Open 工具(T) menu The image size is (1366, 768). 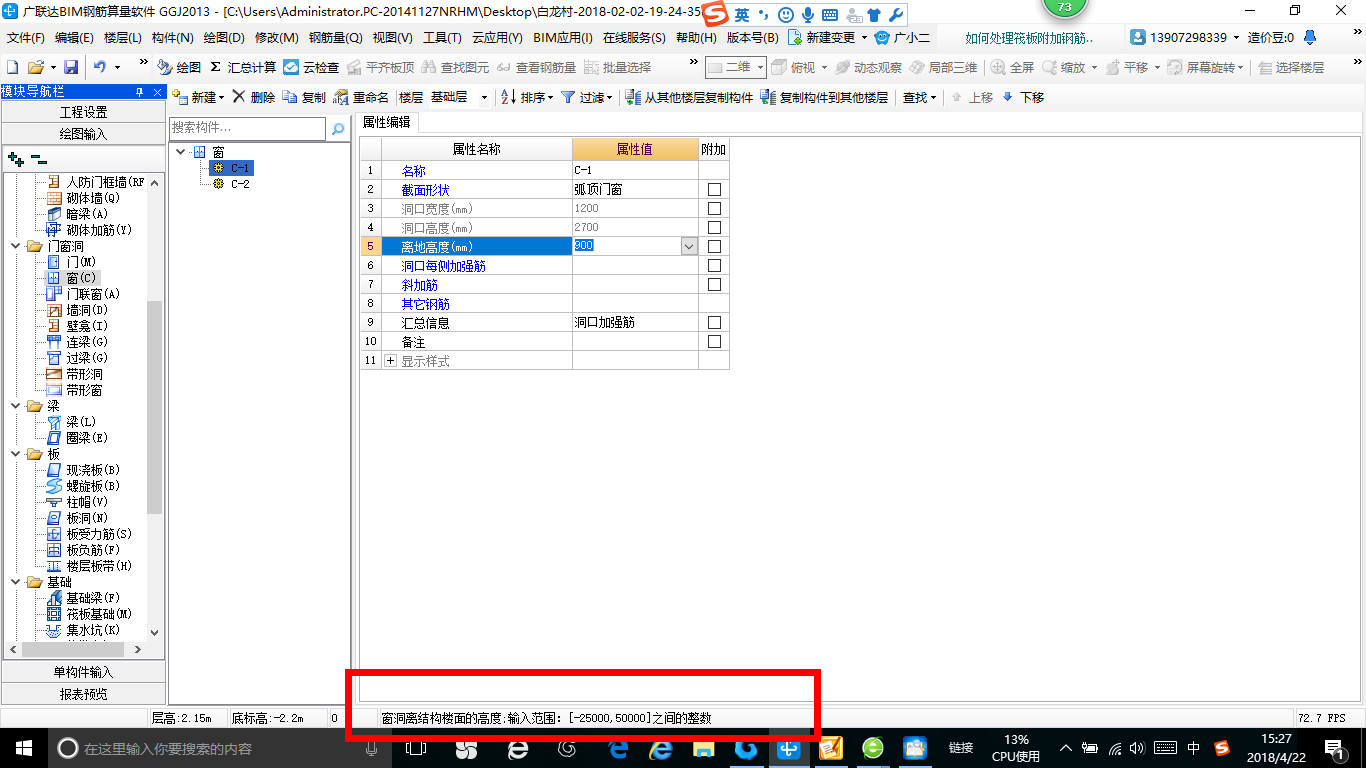[x=442, y=37]
